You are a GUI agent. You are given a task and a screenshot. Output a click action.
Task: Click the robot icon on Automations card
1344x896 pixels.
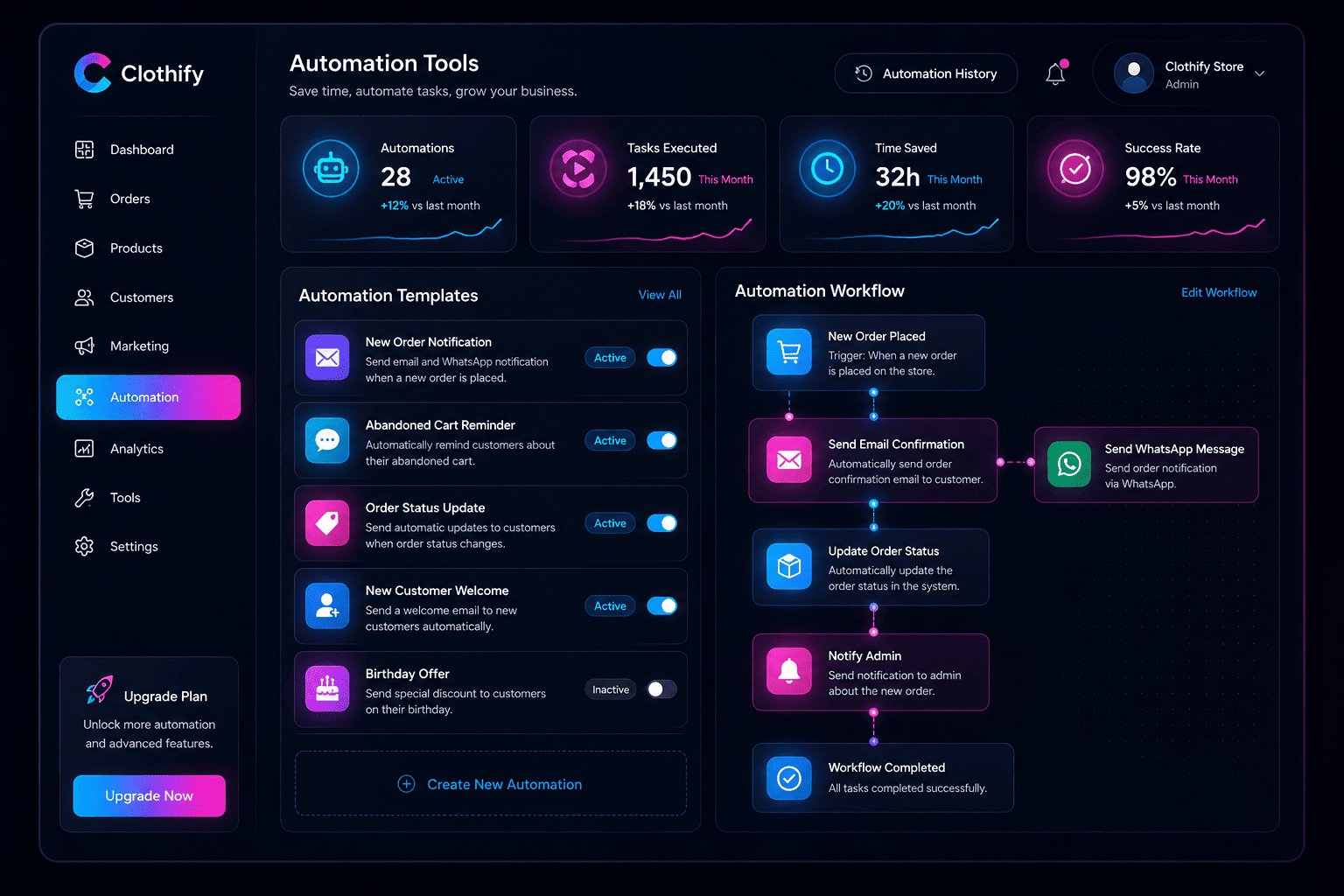point(331,168)
